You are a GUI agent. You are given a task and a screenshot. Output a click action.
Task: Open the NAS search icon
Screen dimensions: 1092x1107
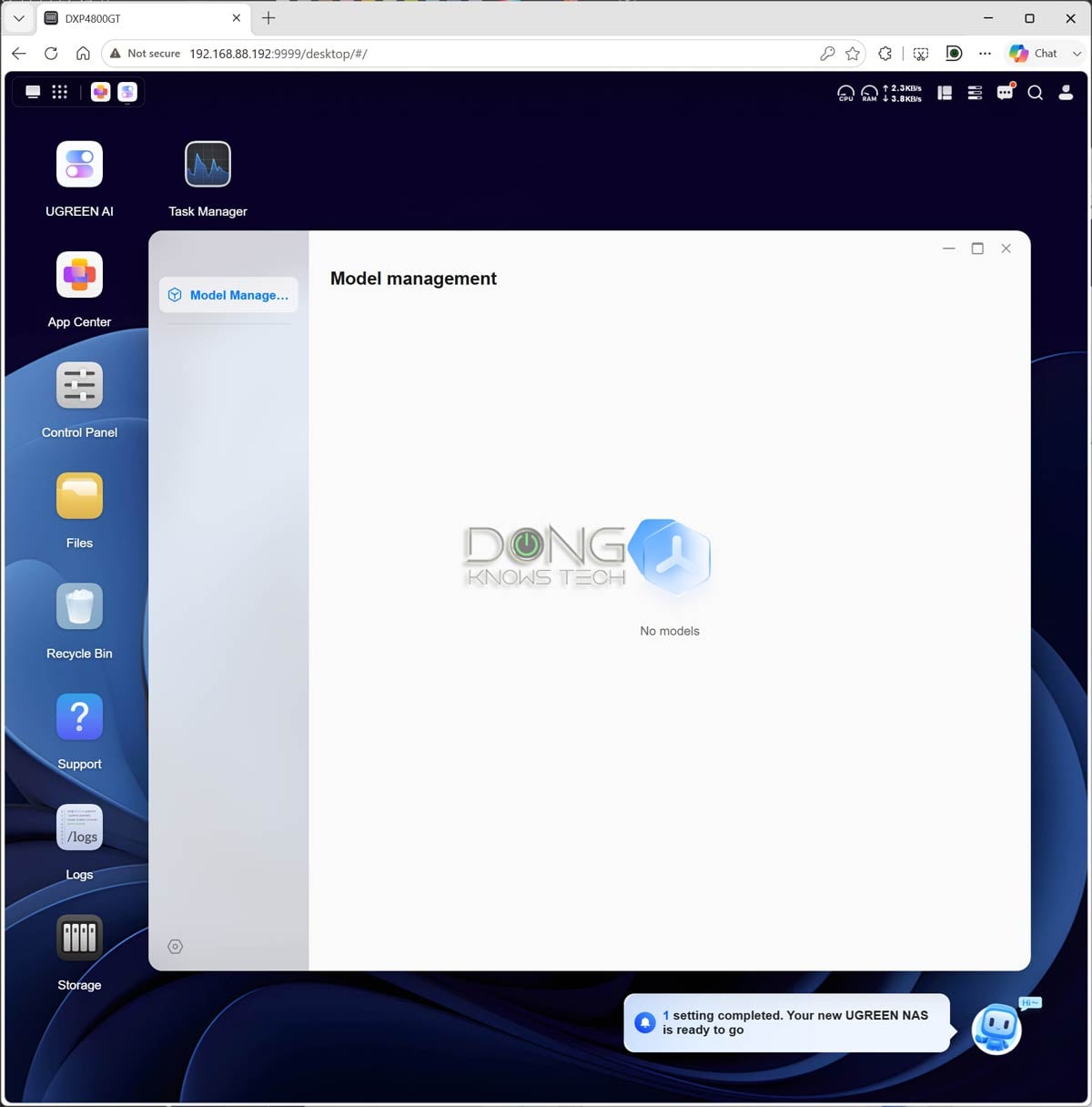pyautogui.click(x=1036, y=93)
